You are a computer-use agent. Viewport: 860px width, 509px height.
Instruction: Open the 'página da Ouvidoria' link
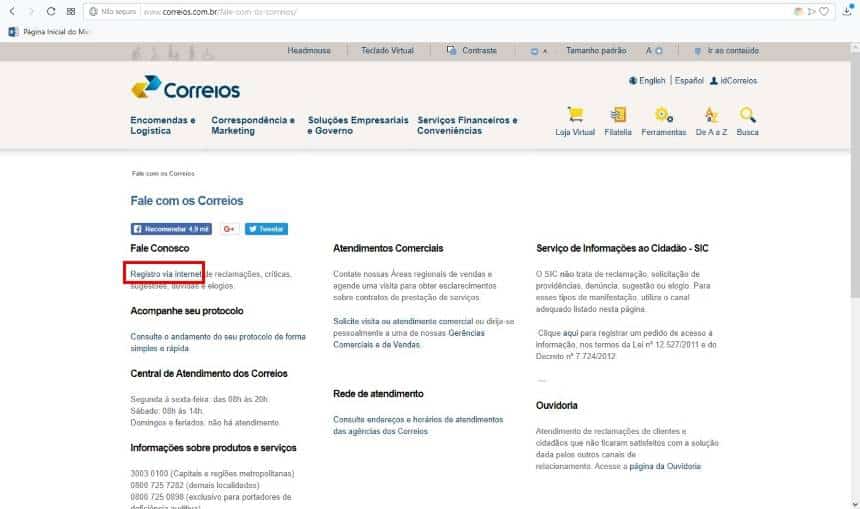click(665, 466)
